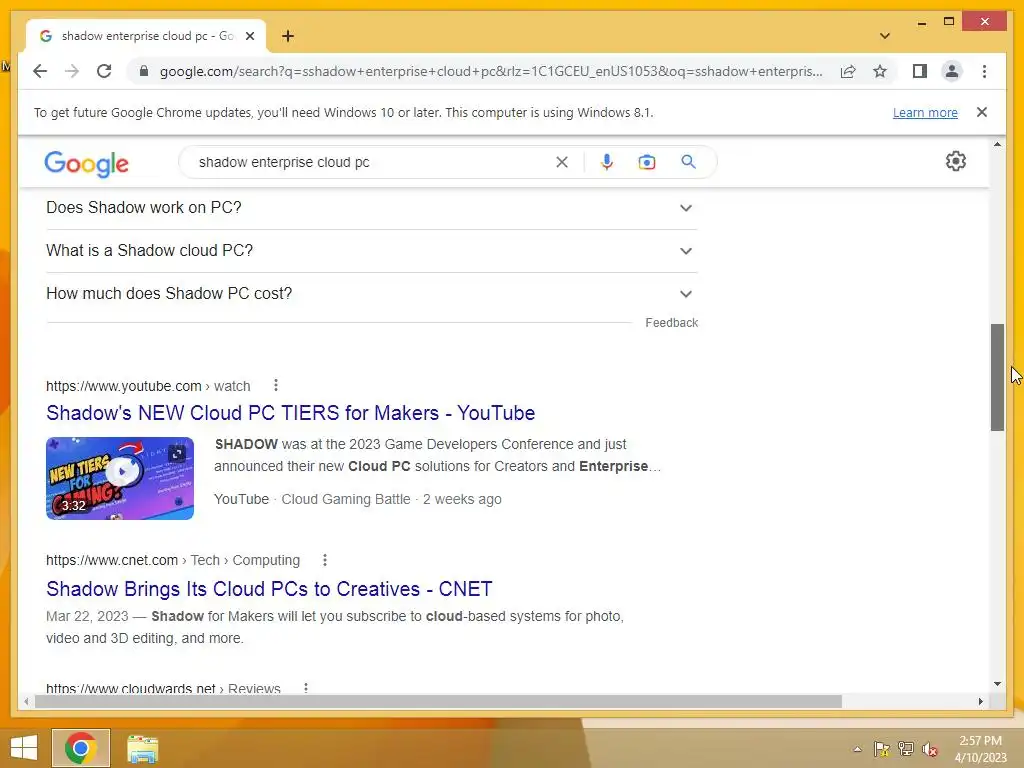Click scroll up arrow of page
The width and height of the screenshot is (1024, 768).
click(x=997, y=144)
